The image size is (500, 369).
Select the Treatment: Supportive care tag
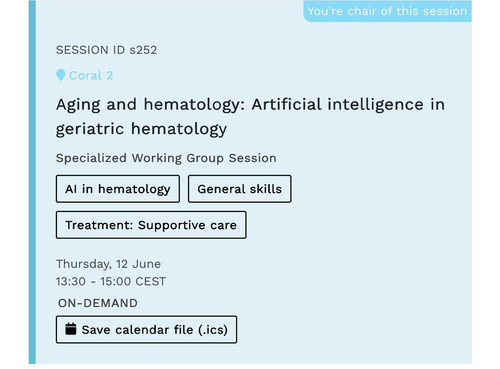coord(151,225)
